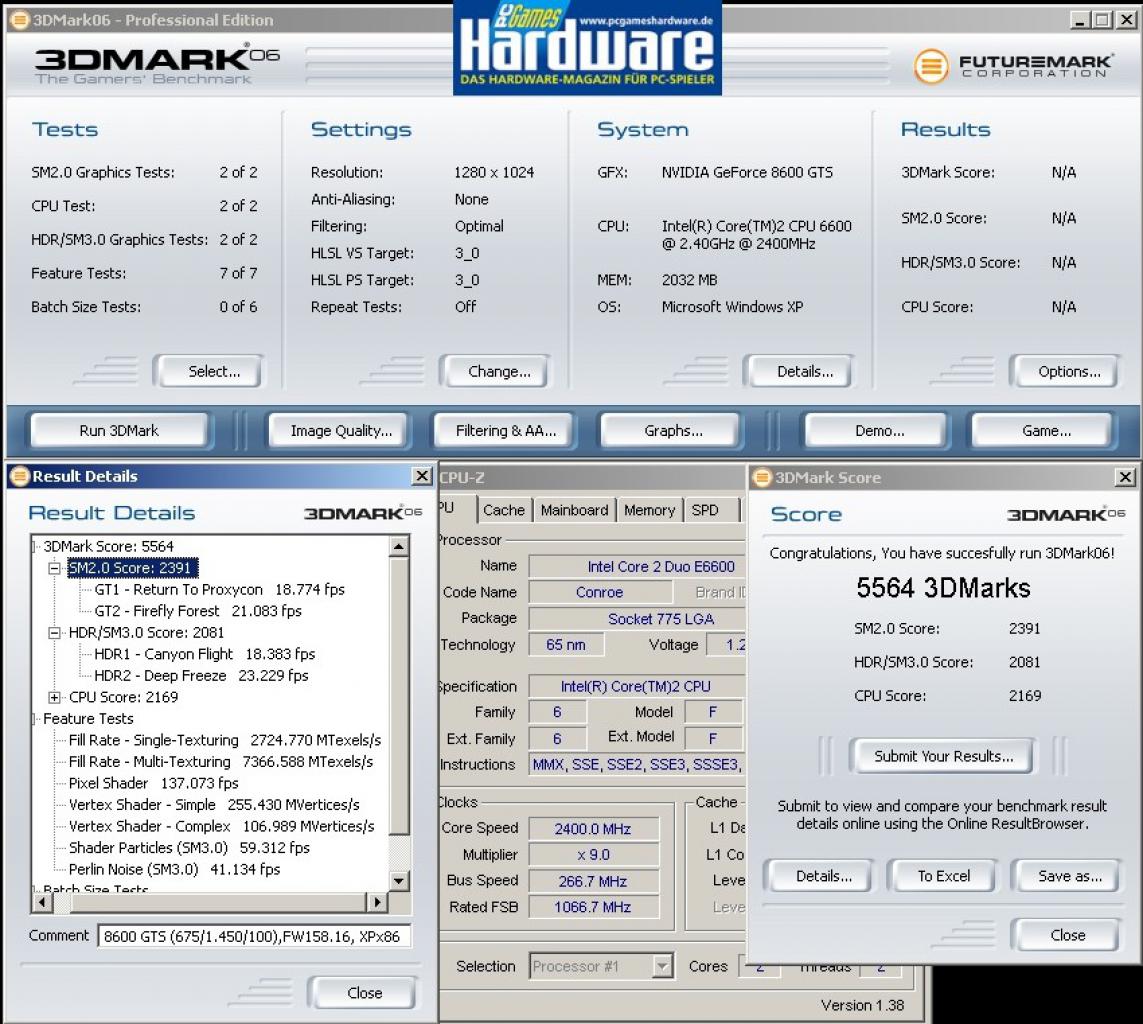
Task: Select HDR1 - Canyon Flight row
Action: 204,654
